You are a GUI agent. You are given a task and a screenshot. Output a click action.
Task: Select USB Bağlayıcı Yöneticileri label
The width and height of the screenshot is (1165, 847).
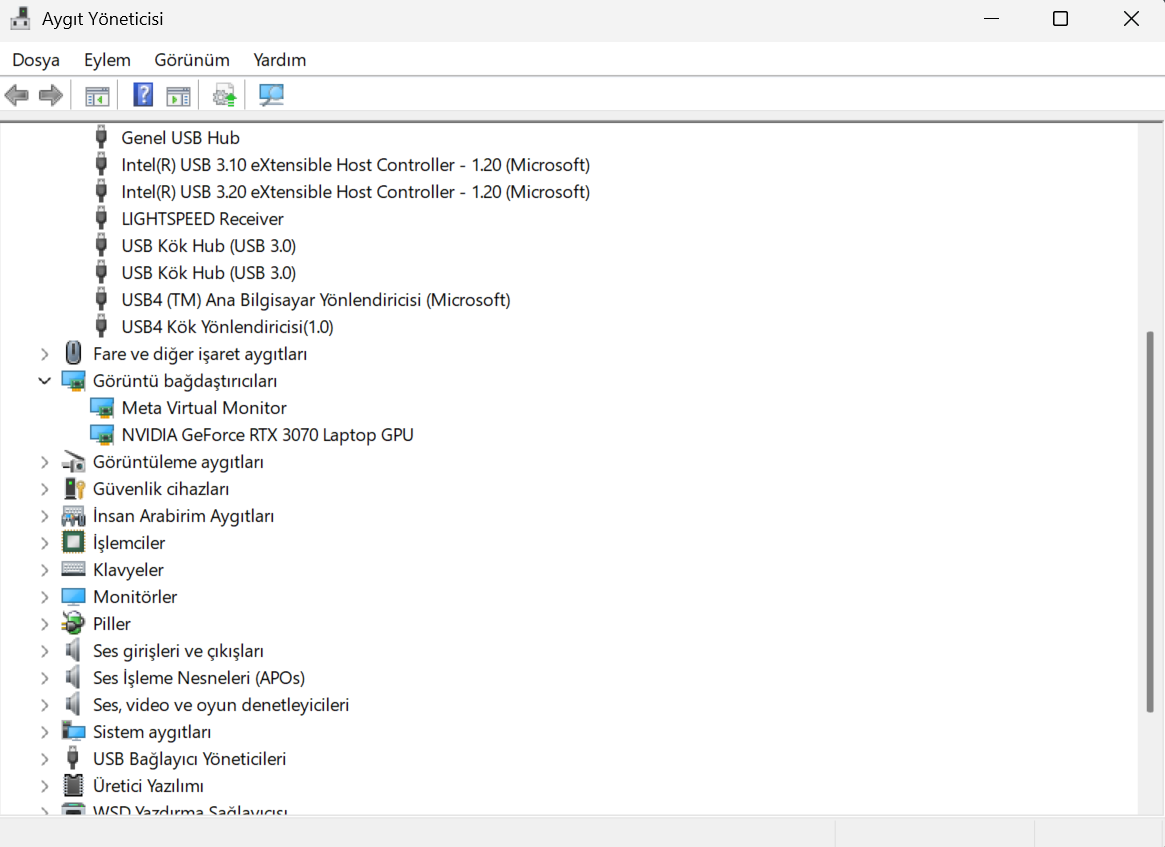[x=189, y=759]
